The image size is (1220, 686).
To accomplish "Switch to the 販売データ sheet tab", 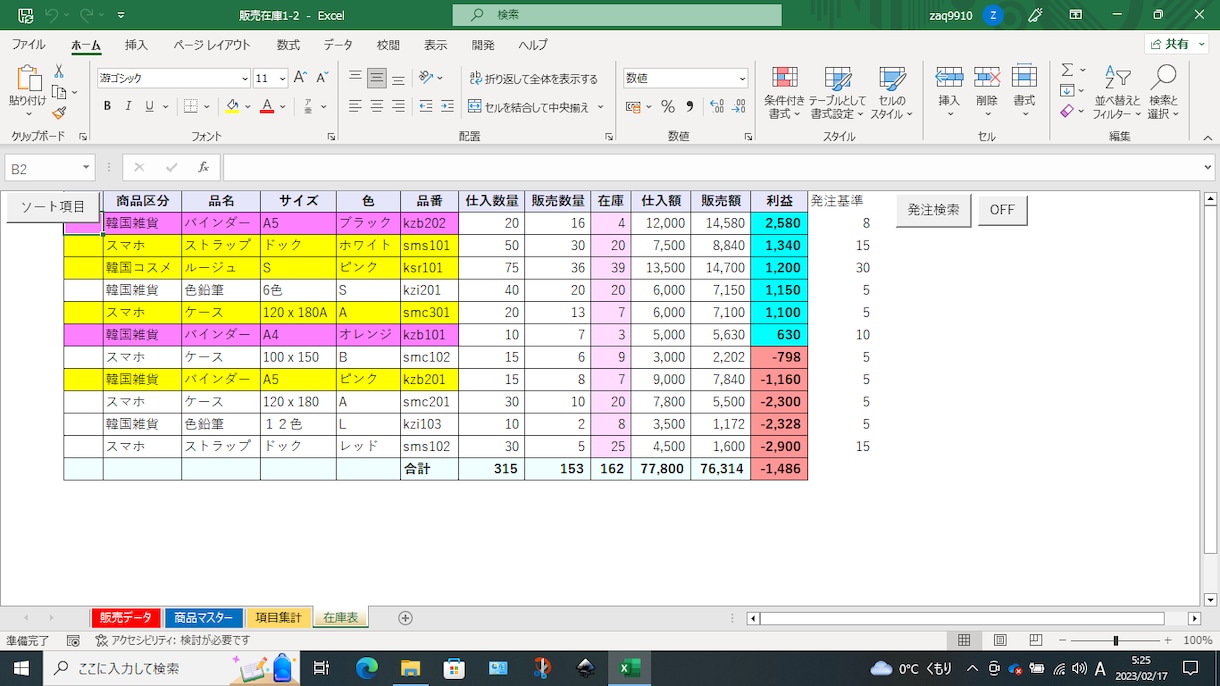I will [126, 618].
